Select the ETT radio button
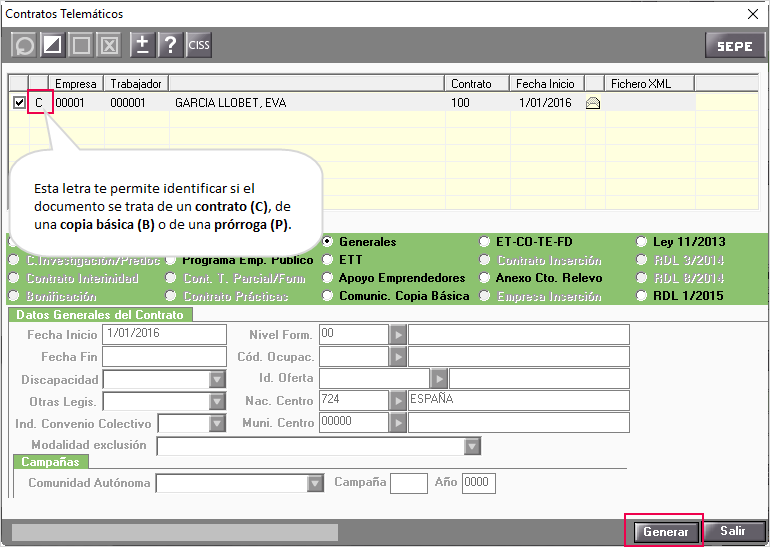 coord(328,260)
